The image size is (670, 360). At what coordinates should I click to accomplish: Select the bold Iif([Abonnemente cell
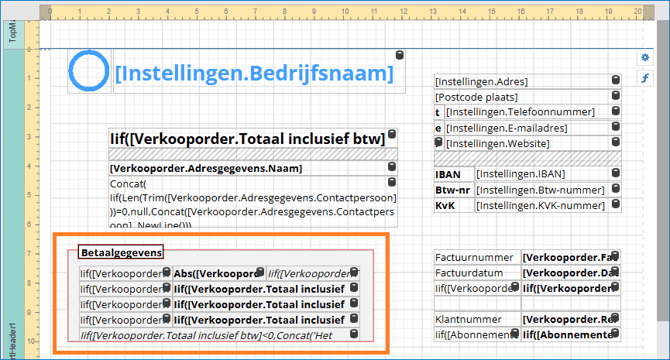571,335
